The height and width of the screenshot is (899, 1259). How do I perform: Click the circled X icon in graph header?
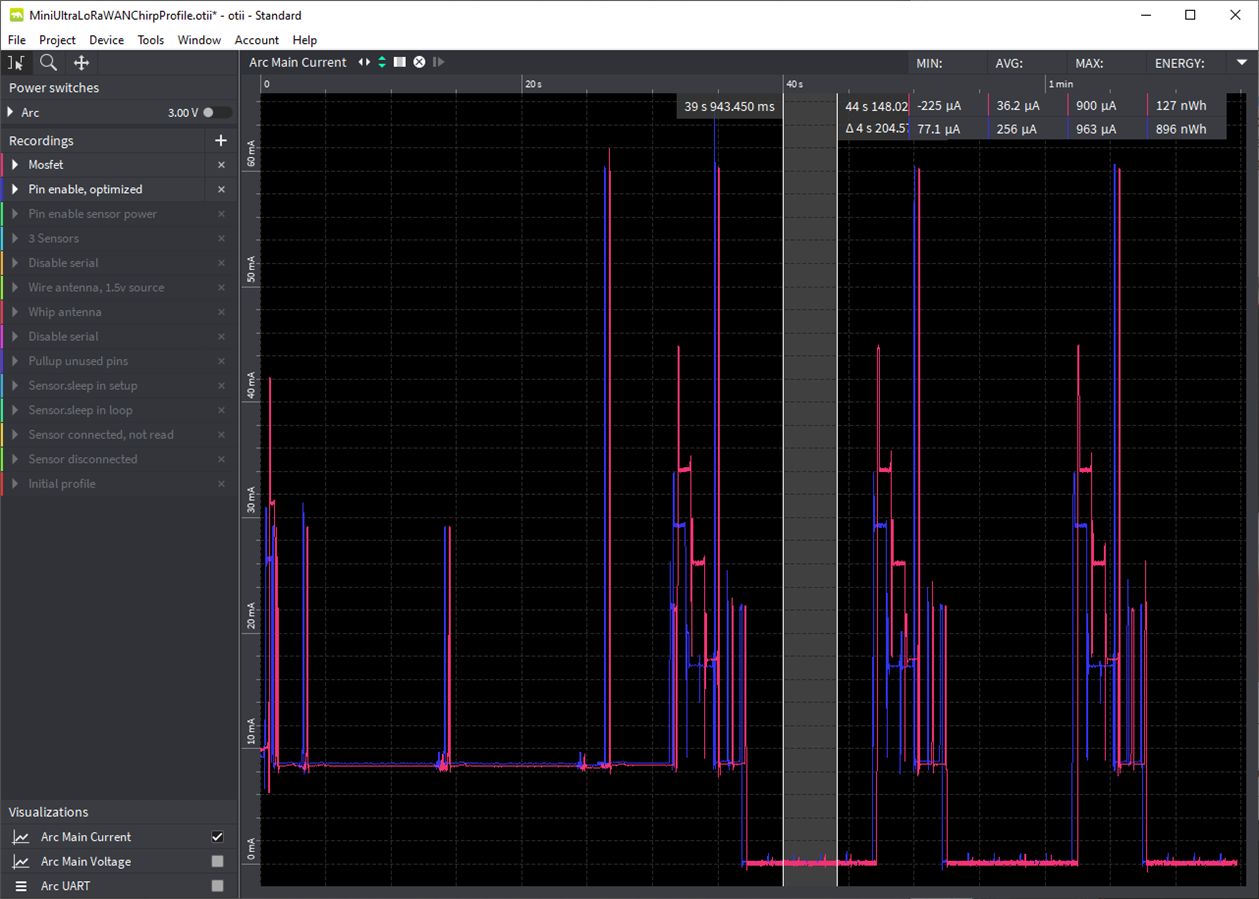[420, 62]
